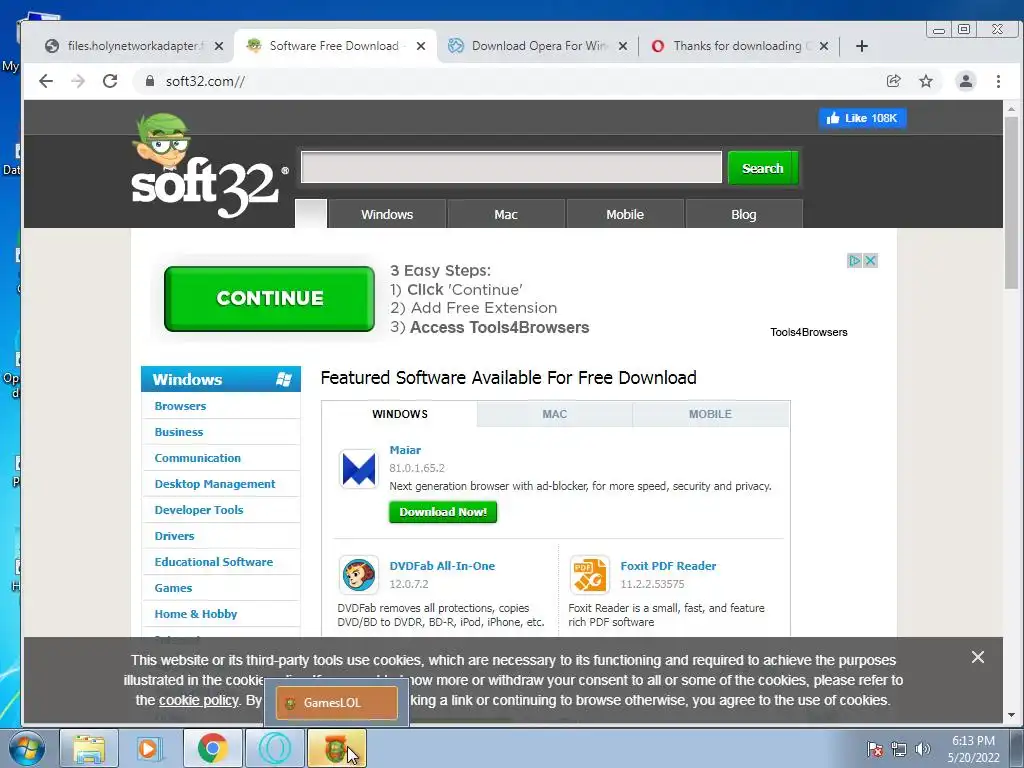1024x768 pixels.
Task: Reload the soft32 page
Action: click(x=110, y=81)
